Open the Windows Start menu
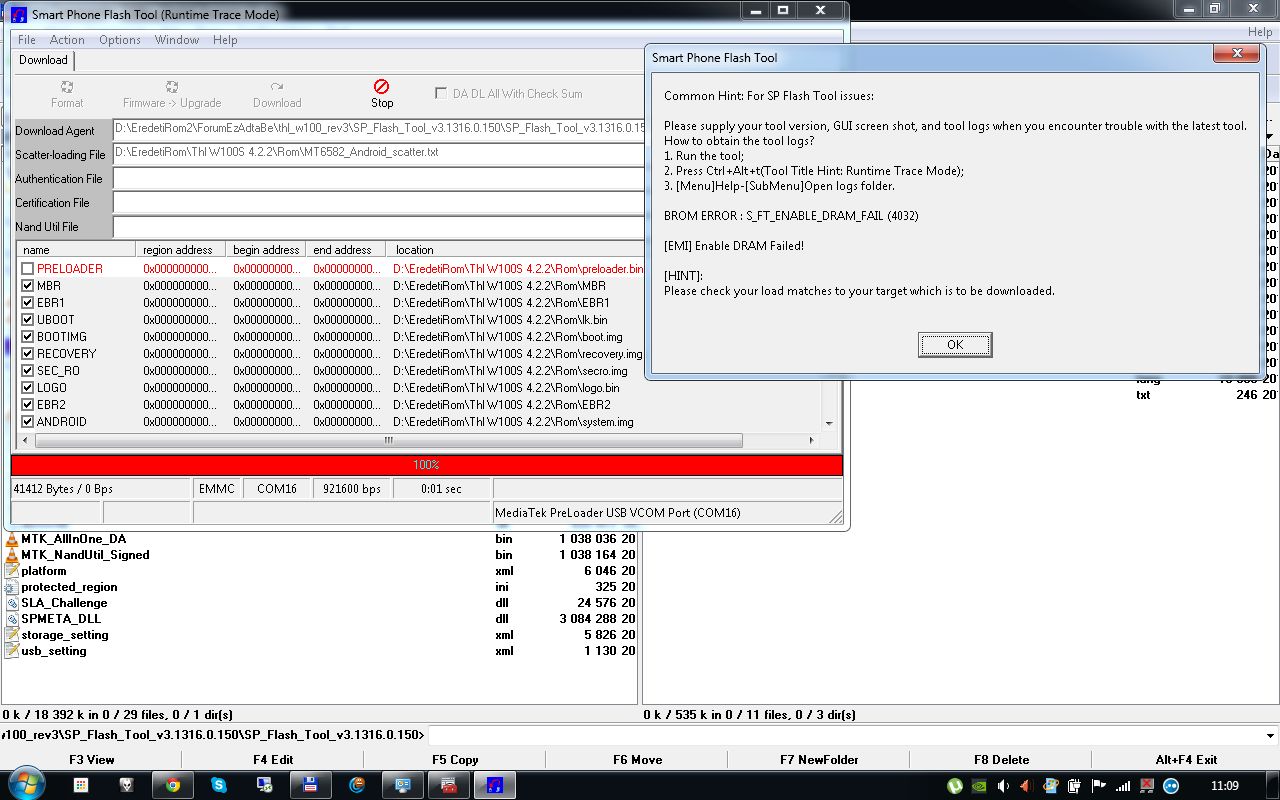 (26, 785)
